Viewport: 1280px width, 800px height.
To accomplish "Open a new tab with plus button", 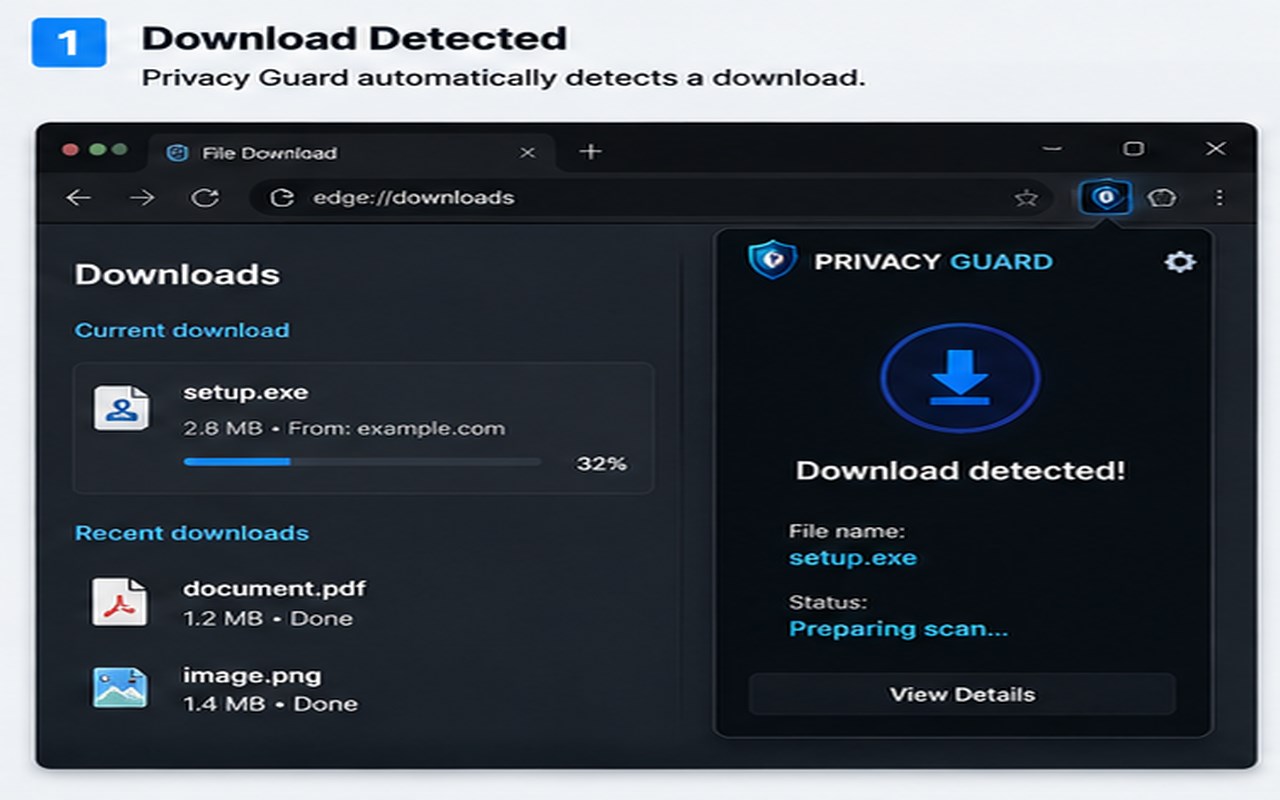I will click(591, 151).
